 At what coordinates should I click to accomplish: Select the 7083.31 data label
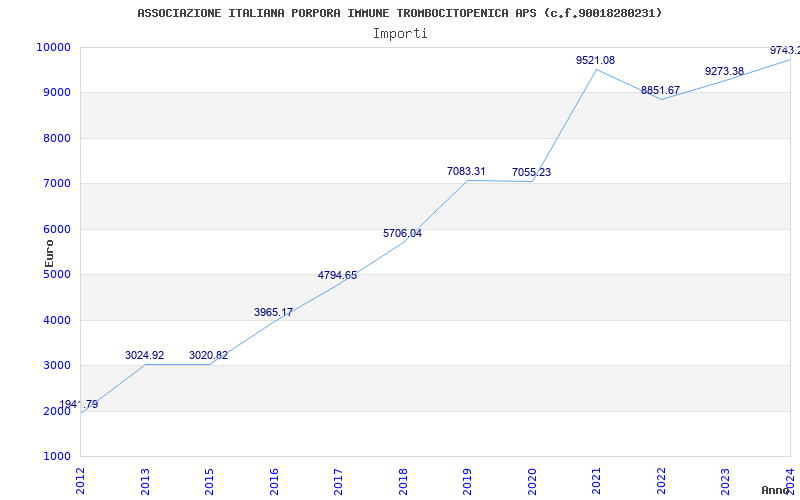[x=466, y=171]
